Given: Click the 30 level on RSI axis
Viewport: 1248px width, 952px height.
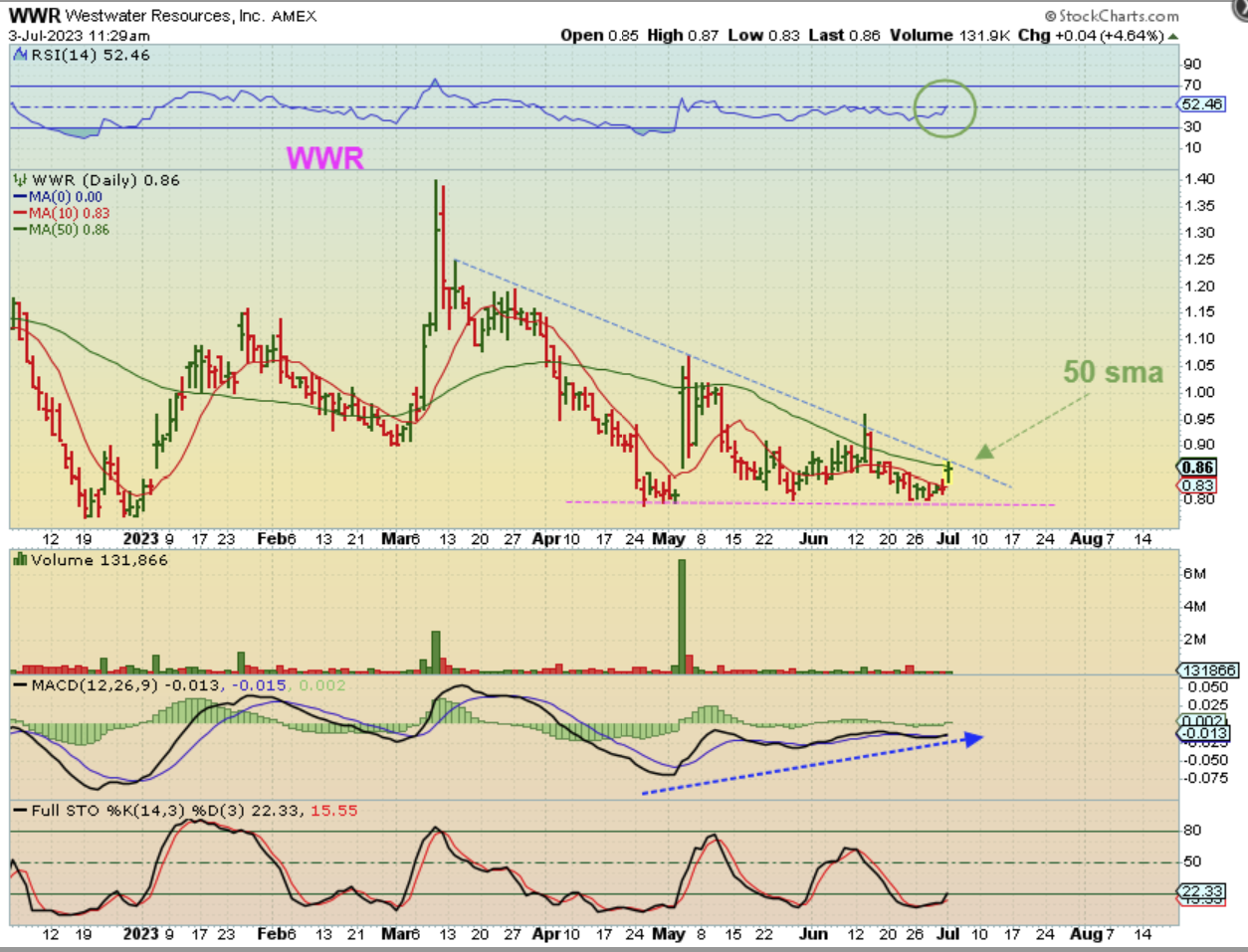Looking at the screenshot, I should click(x=1192, y=126).
